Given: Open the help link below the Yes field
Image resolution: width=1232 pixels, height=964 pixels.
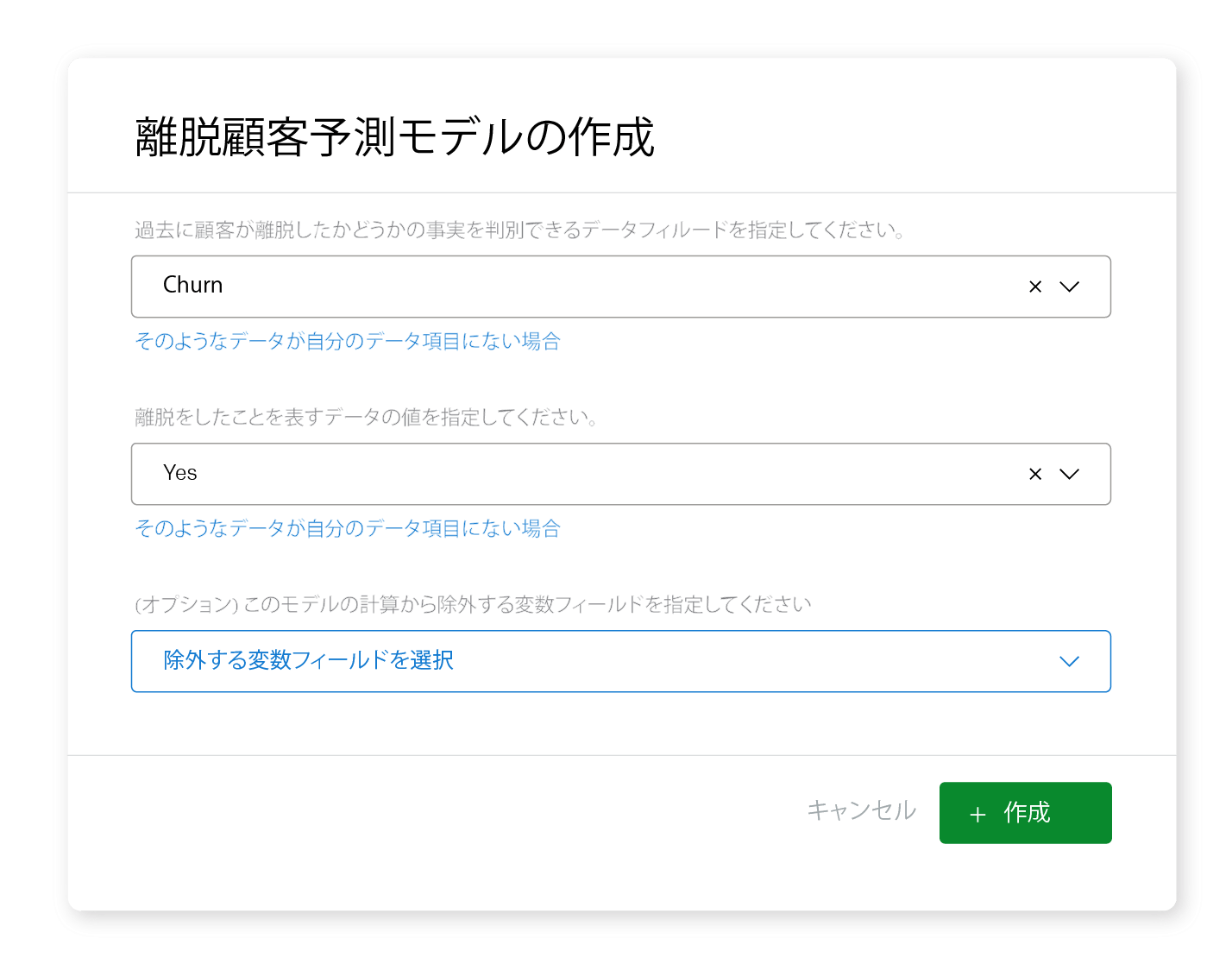Looking at the screenshot, I should coord(348,528).
